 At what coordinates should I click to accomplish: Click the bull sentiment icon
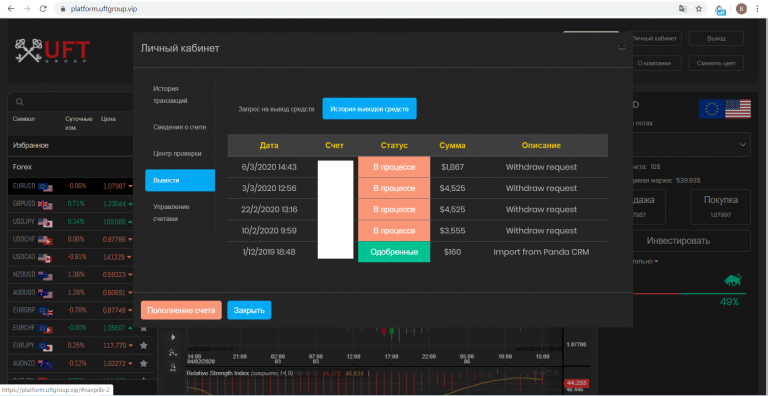[x=733, y=280]
